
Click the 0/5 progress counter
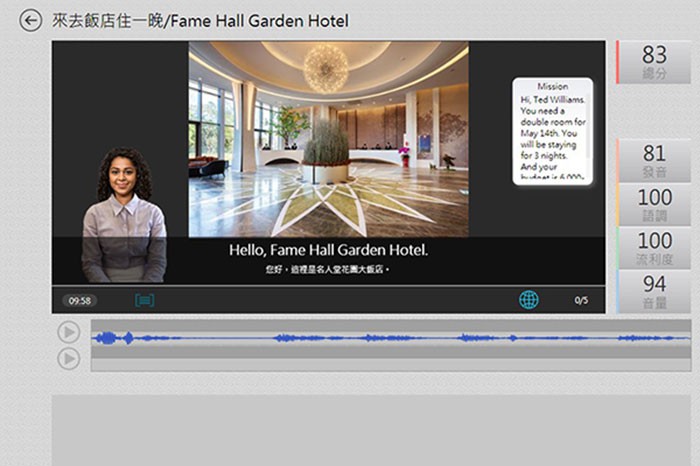point(581,300)
